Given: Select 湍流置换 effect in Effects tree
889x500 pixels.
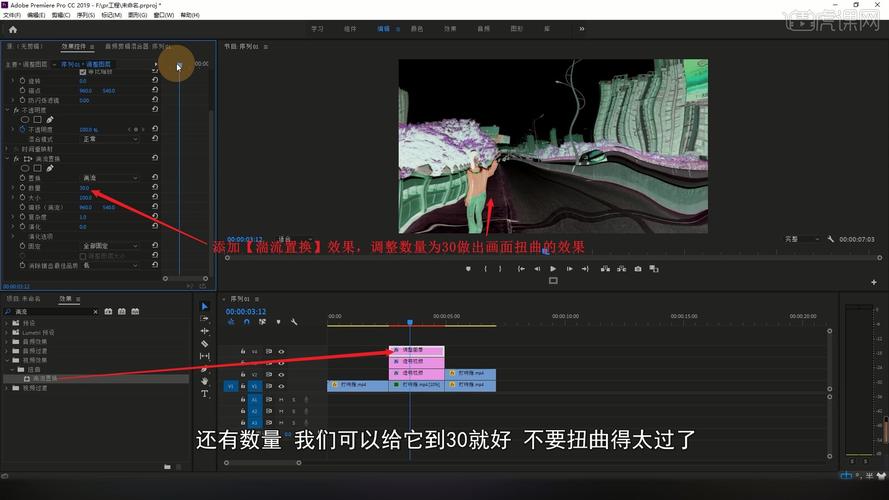Looking at the screenshot, I should pos(44,378).
